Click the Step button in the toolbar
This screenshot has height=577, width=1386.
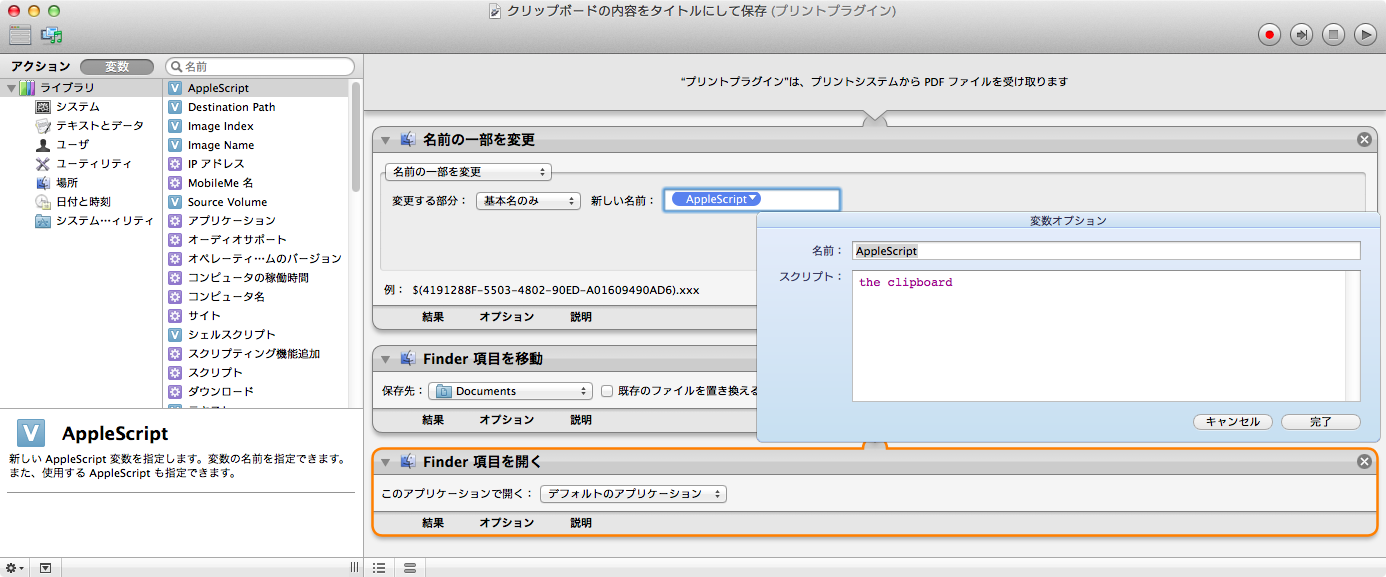(x=1301, y=35)
